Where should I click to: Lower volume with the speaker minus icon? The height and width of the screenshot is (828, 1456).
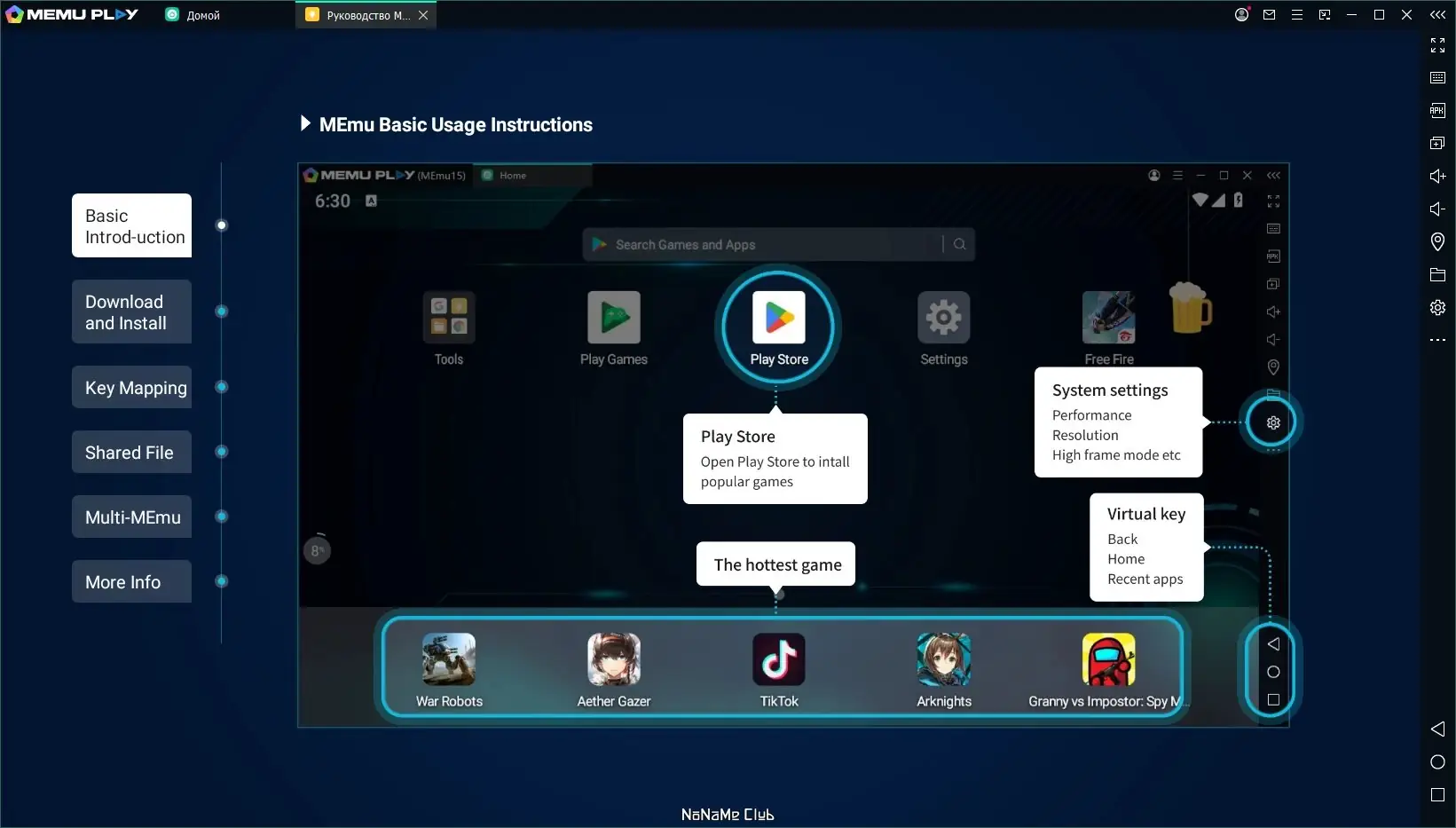(1437, 209)
